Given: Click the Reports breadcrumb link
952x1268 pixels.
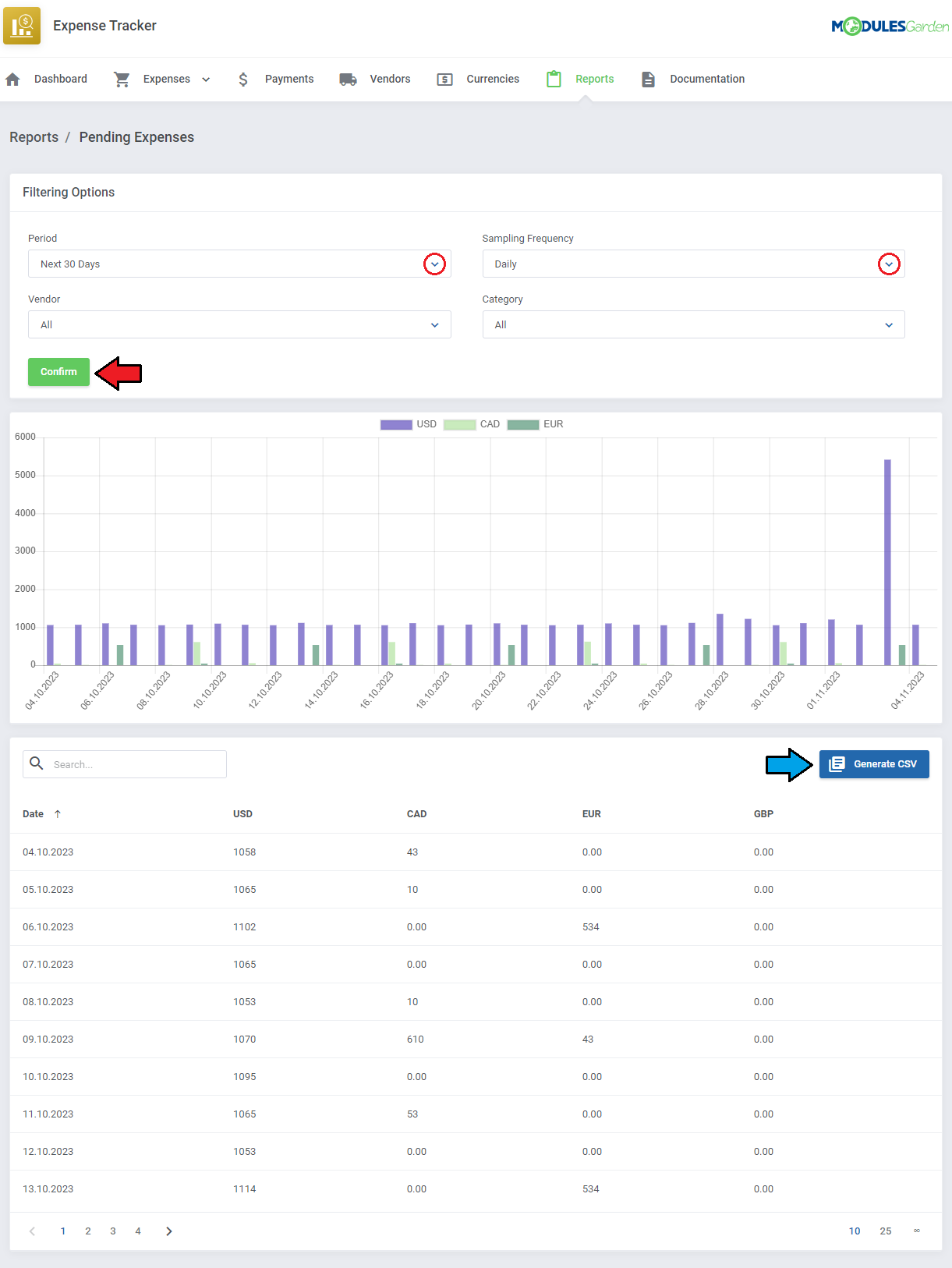Looking at the screenshot, I should click(34, 137).
